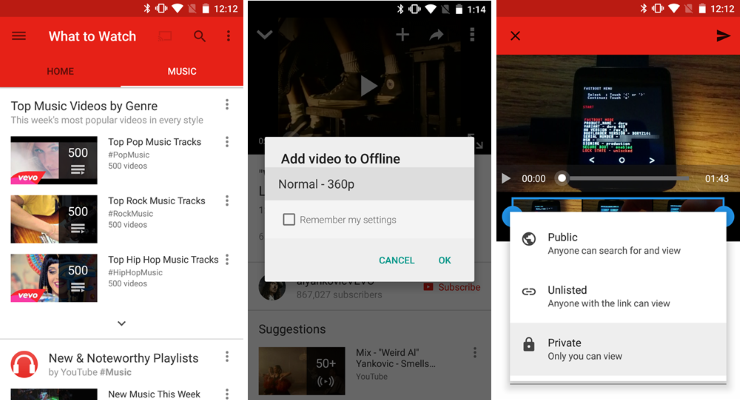
Task: Open overflow menu in What to Watch bar
Action: (x=228, y=36)
